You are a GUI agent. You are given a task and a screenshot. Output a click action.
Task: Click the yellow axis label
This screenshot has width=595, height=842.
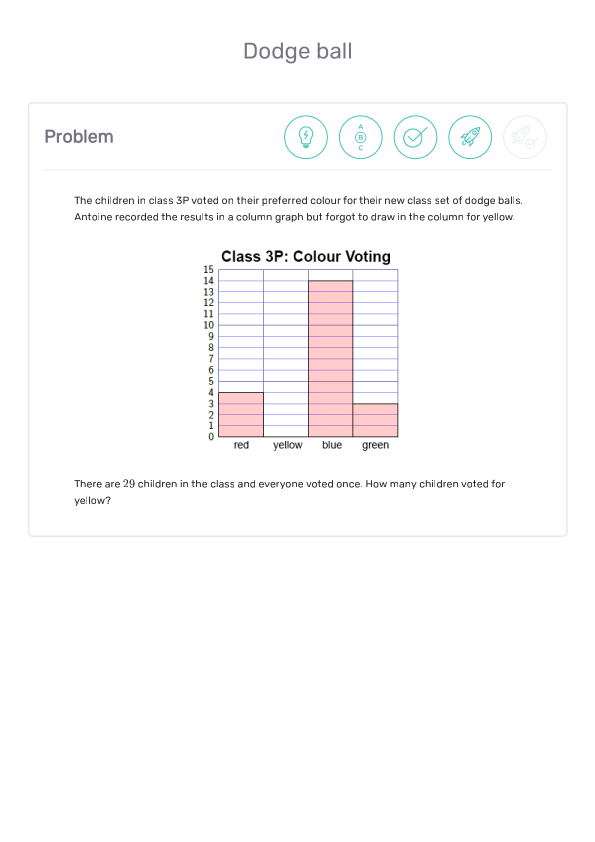pyautogui.click(x=287, y=445)
